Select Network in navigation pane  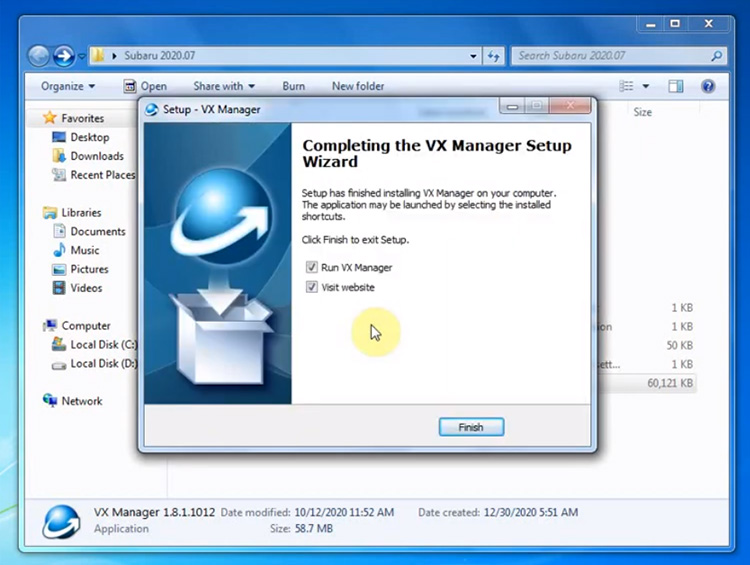81,401
